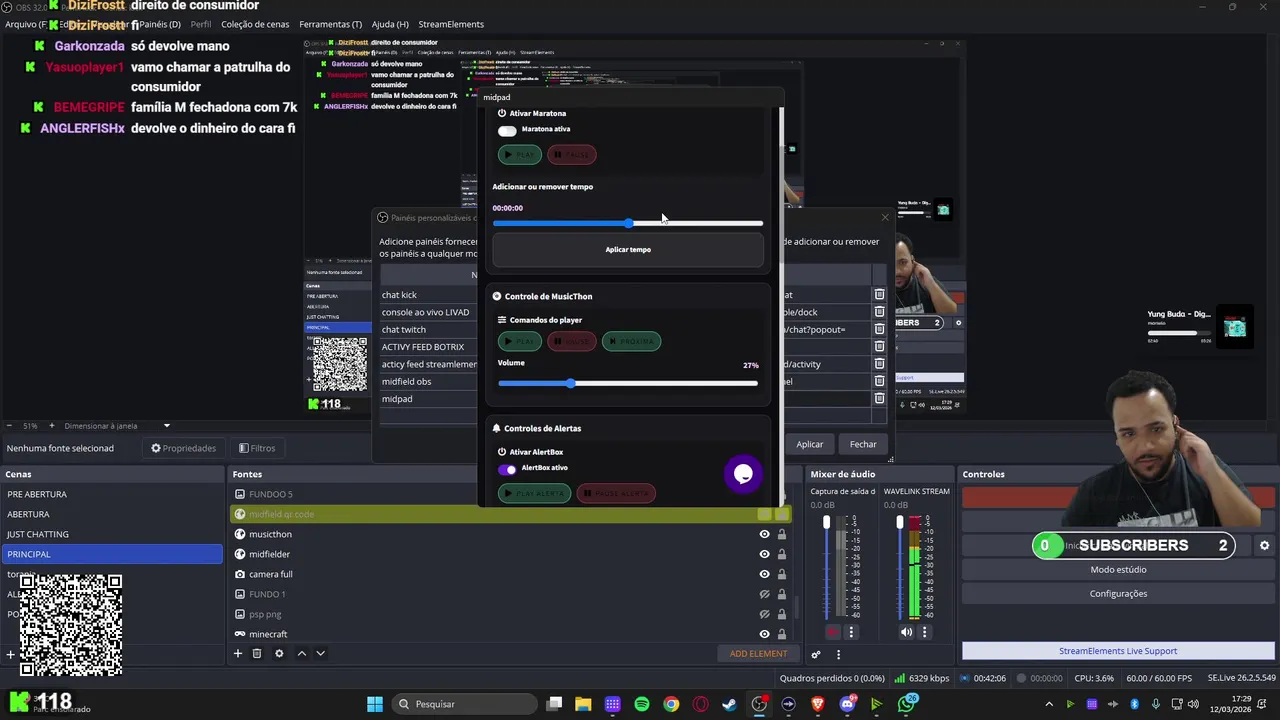Select the JUST CHATTING scene
The height and width of the screenshot is (720, 1280).
[x=112, y=534]
